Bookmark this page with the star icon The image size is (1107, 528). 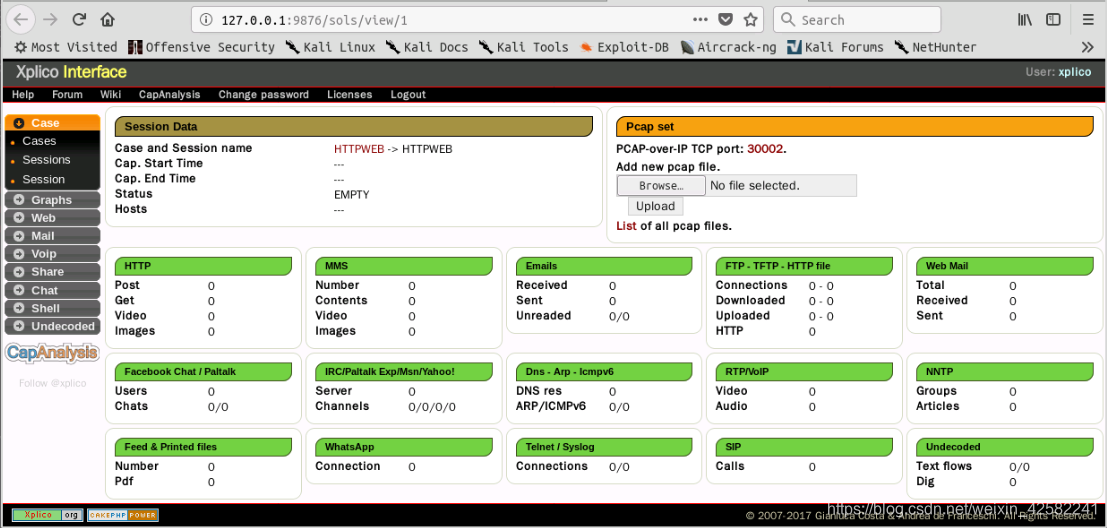tap(750, 20)
